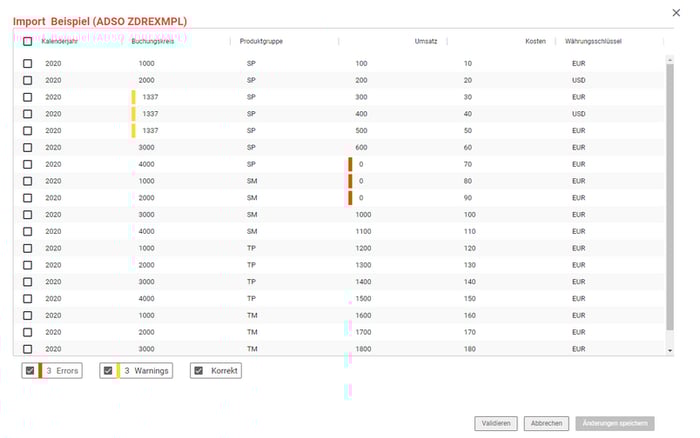Viewport: 700px width, 438px height.
Task: Toggle the 3 Errors filter
Action: 52,371
